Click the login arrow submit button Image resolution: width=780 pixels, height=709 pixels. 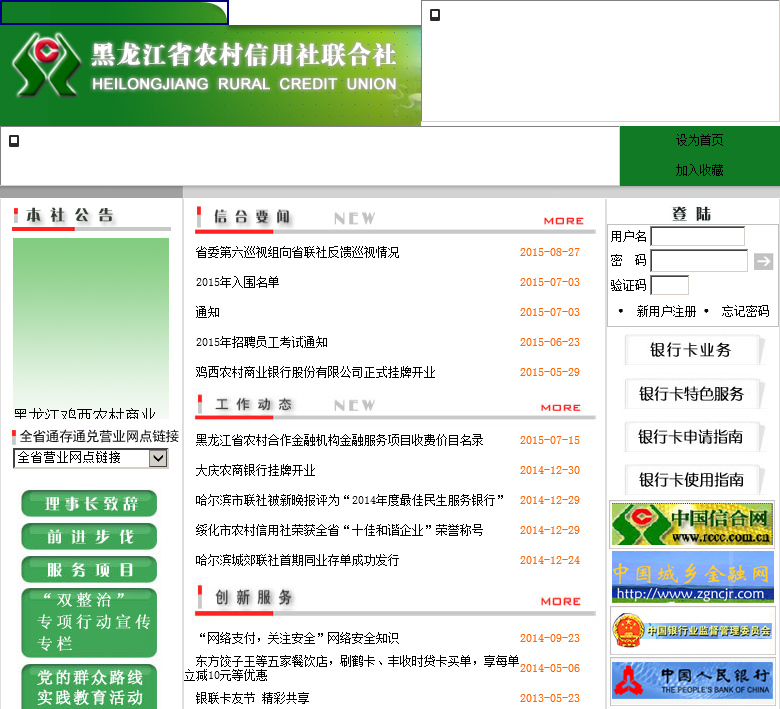[x=763, y=261]
